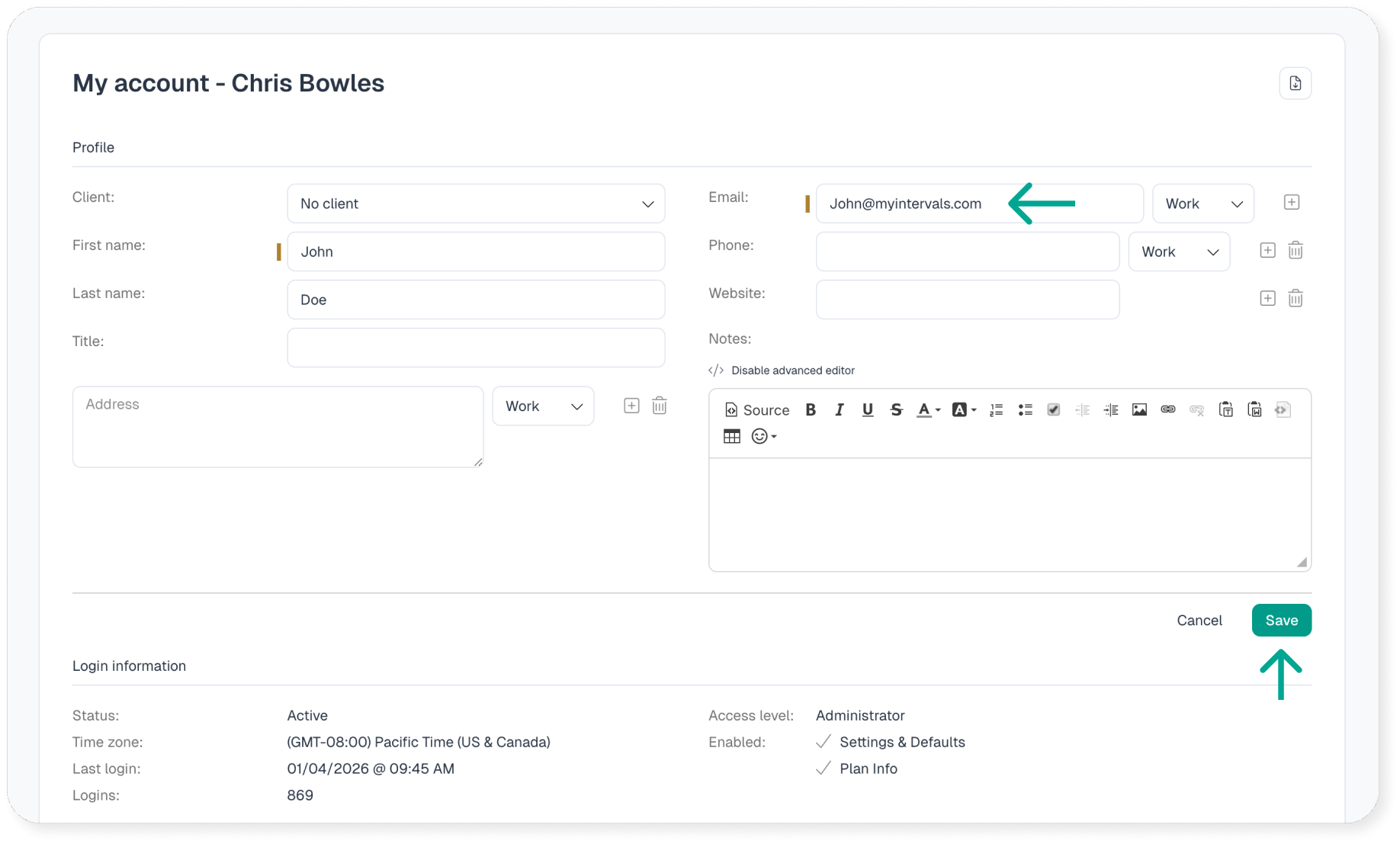Open the Client dropdown showing No client

coord(476,204)
